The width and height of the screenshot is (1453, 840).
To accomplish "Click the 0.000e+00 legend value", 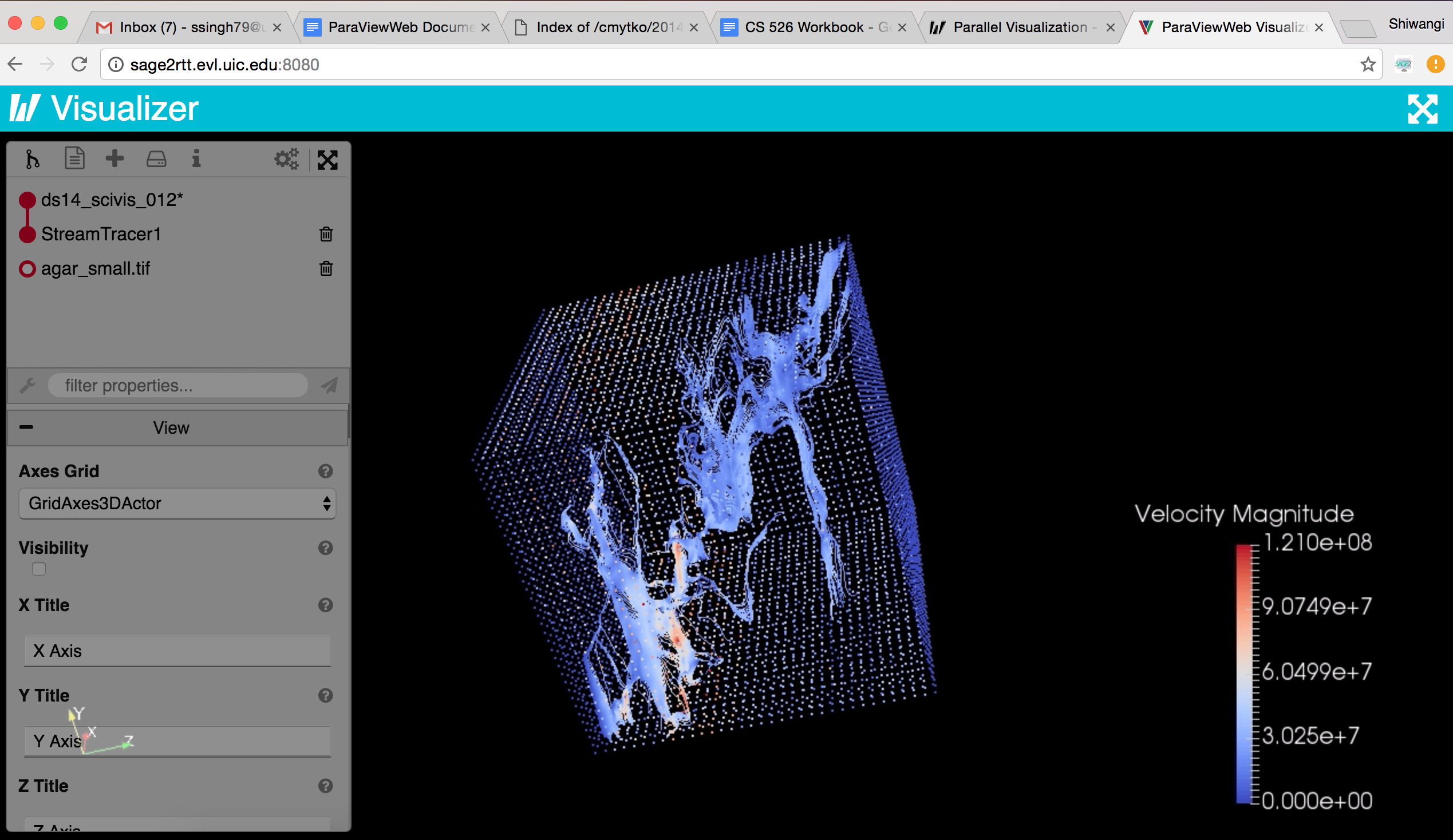I will (x=1317, y=801).
